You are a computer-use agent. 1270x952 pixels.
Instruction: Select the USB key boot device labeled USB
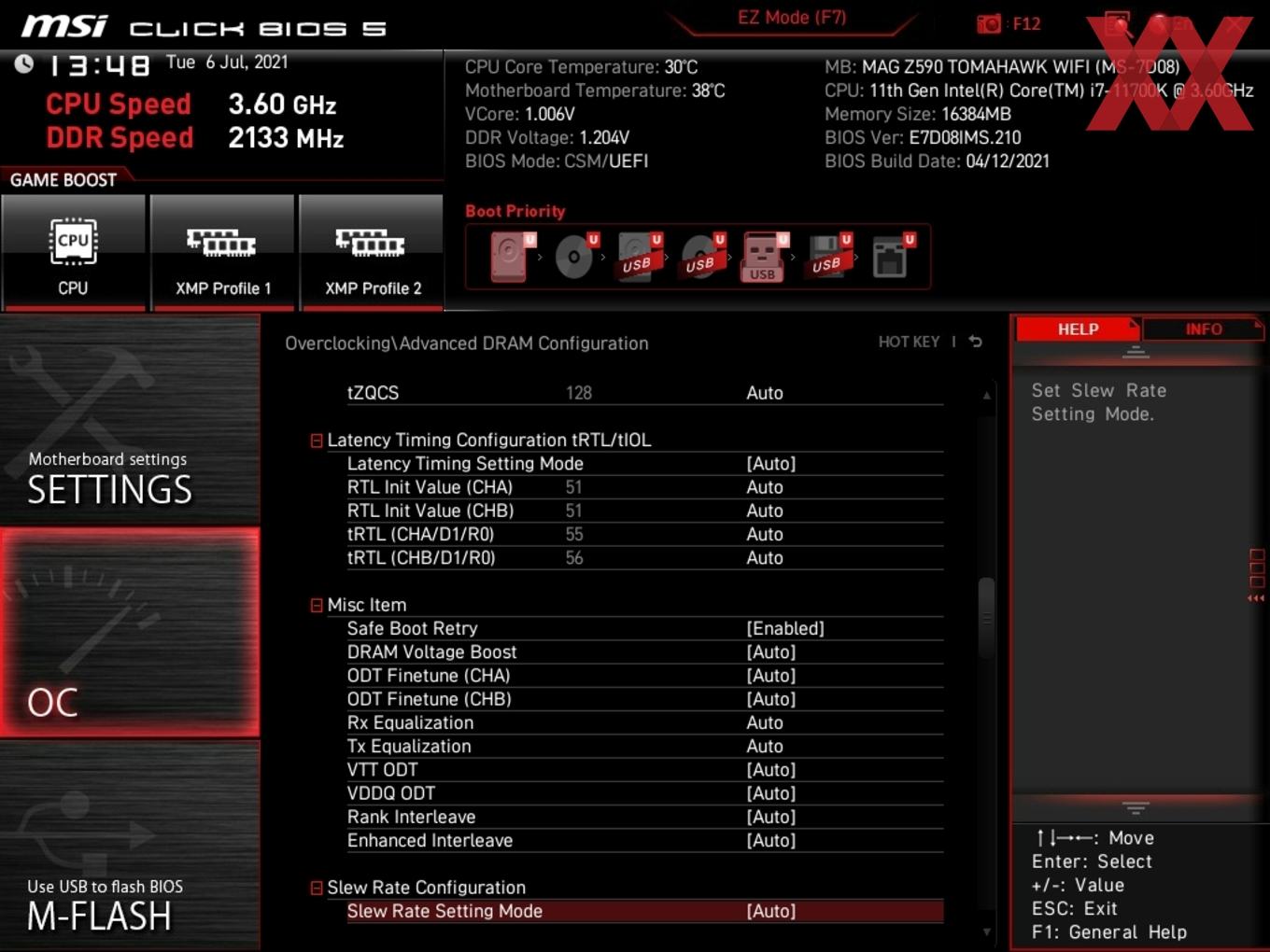tap(763, 257)
